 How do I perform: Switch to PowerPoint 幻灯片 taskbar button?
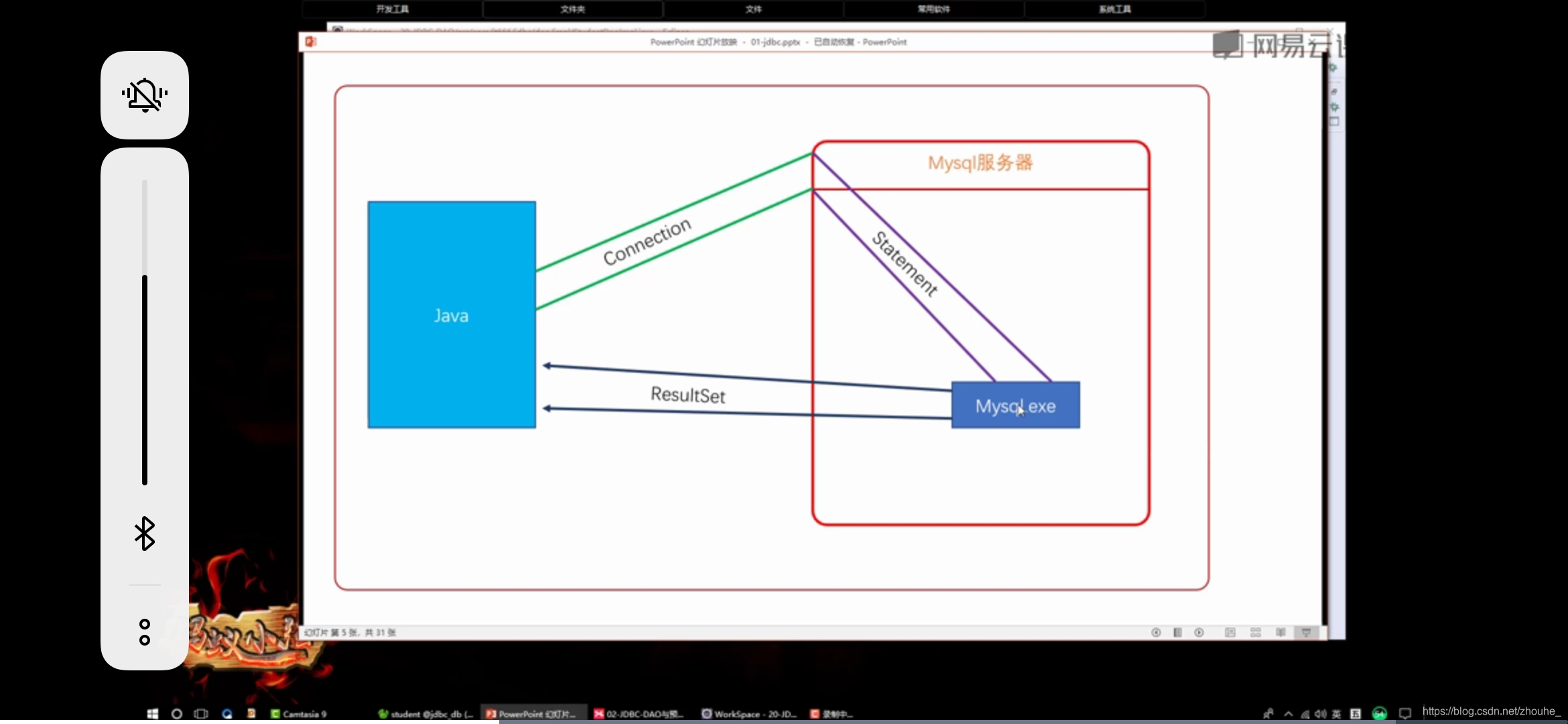click(533, 714)
